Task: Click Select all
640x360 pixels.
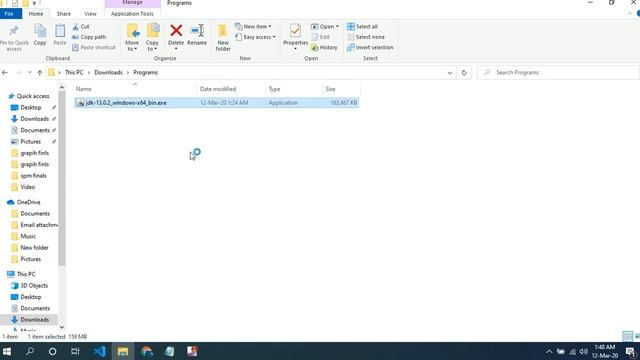Action: tap(362, 27)
